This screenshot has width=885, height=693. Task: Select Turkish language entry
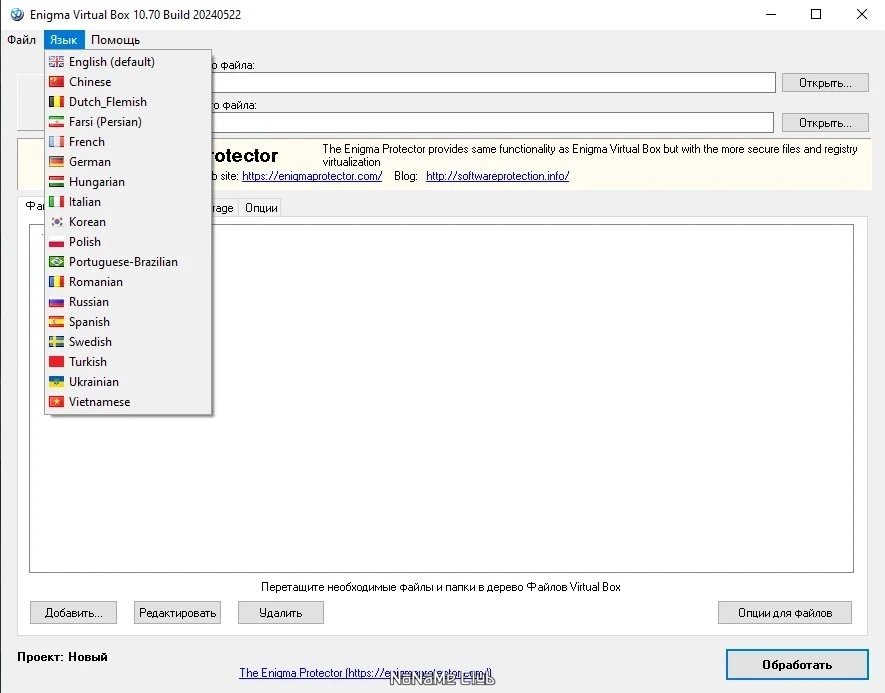click(128, 362)
